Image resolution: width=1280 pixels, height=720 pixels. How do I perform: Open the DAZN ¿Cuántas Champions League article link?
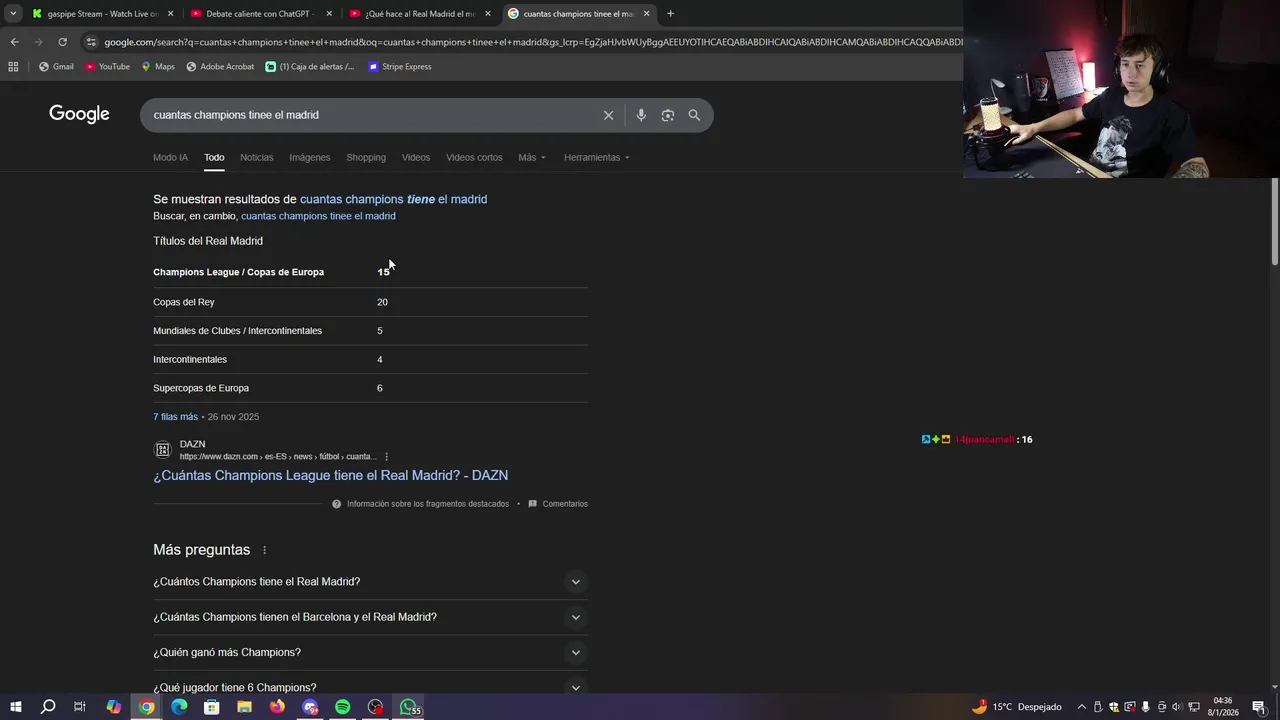(330, 476)
